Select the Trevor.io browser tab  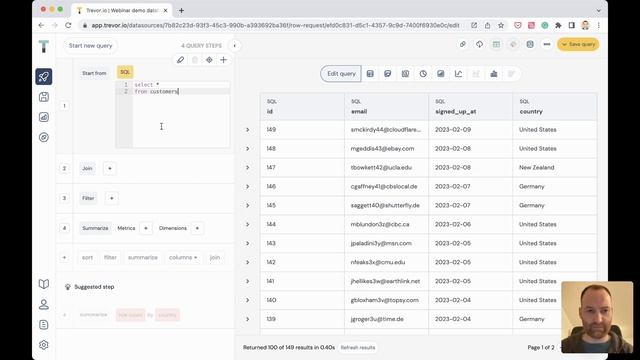(122, 11)
